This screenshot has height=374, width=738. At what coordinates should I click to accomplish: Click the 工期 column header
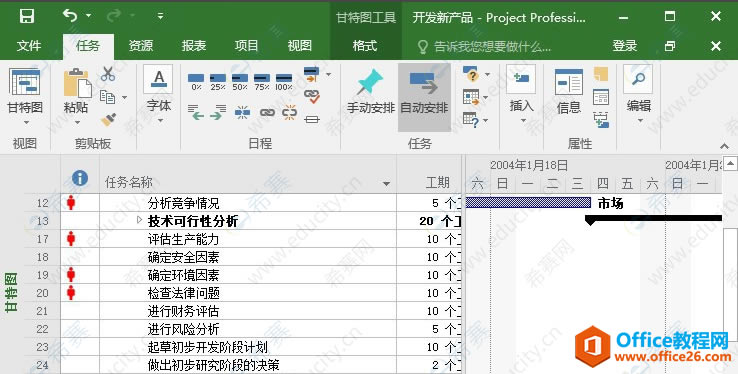pyautogui.click(x=437, y=182)
